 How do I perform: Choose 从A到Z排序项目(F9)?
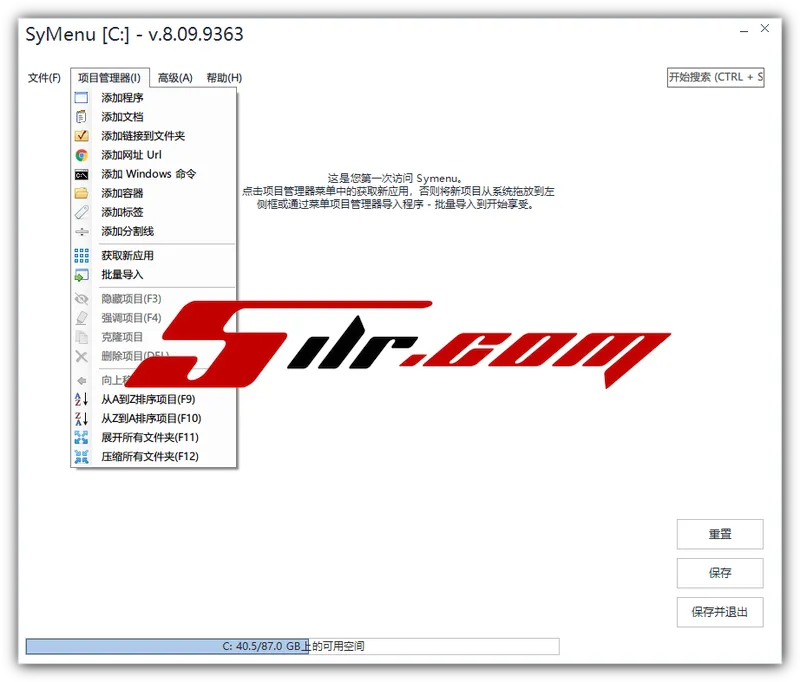pyautogui.click(x=153, y=399)
